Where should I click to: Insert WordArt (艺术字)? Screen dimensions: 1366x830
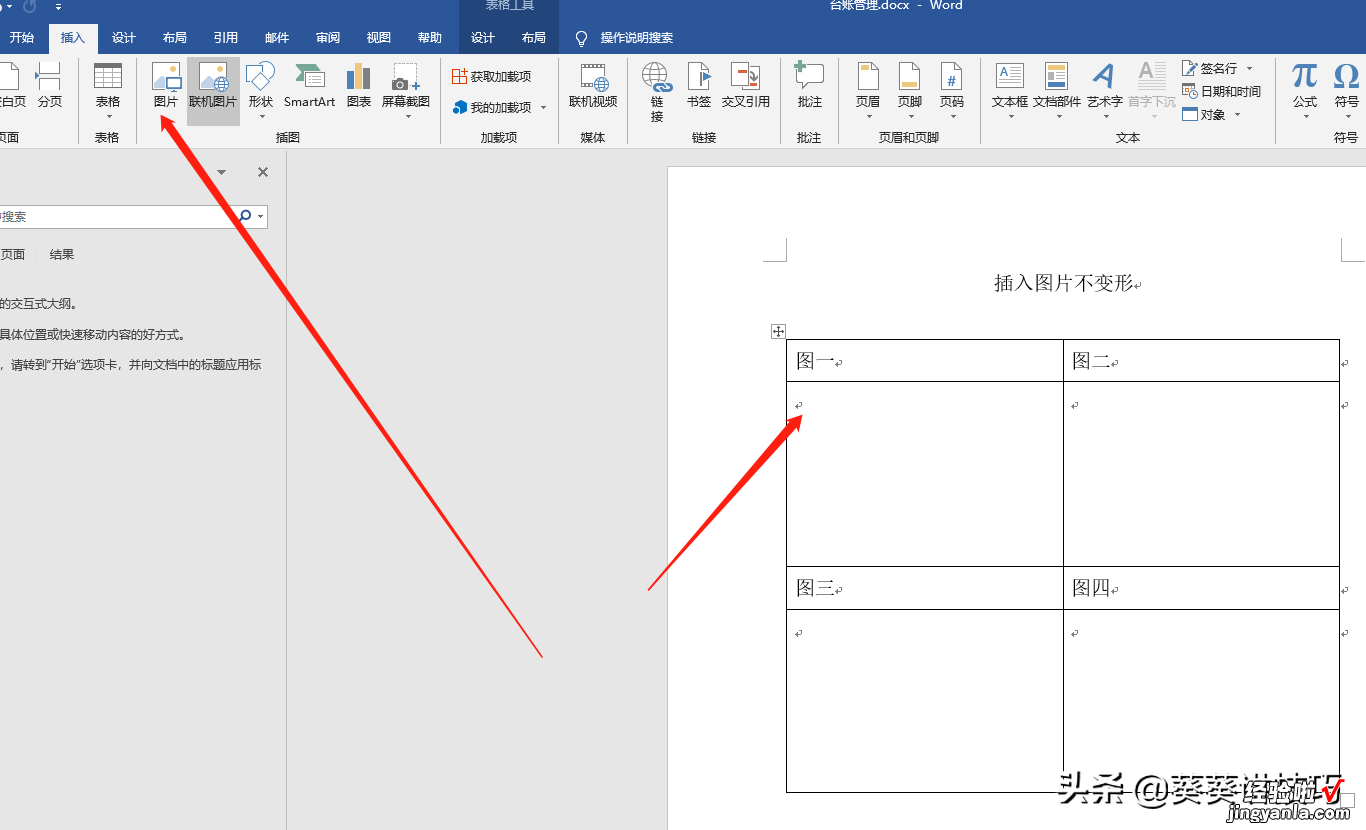1105,90
